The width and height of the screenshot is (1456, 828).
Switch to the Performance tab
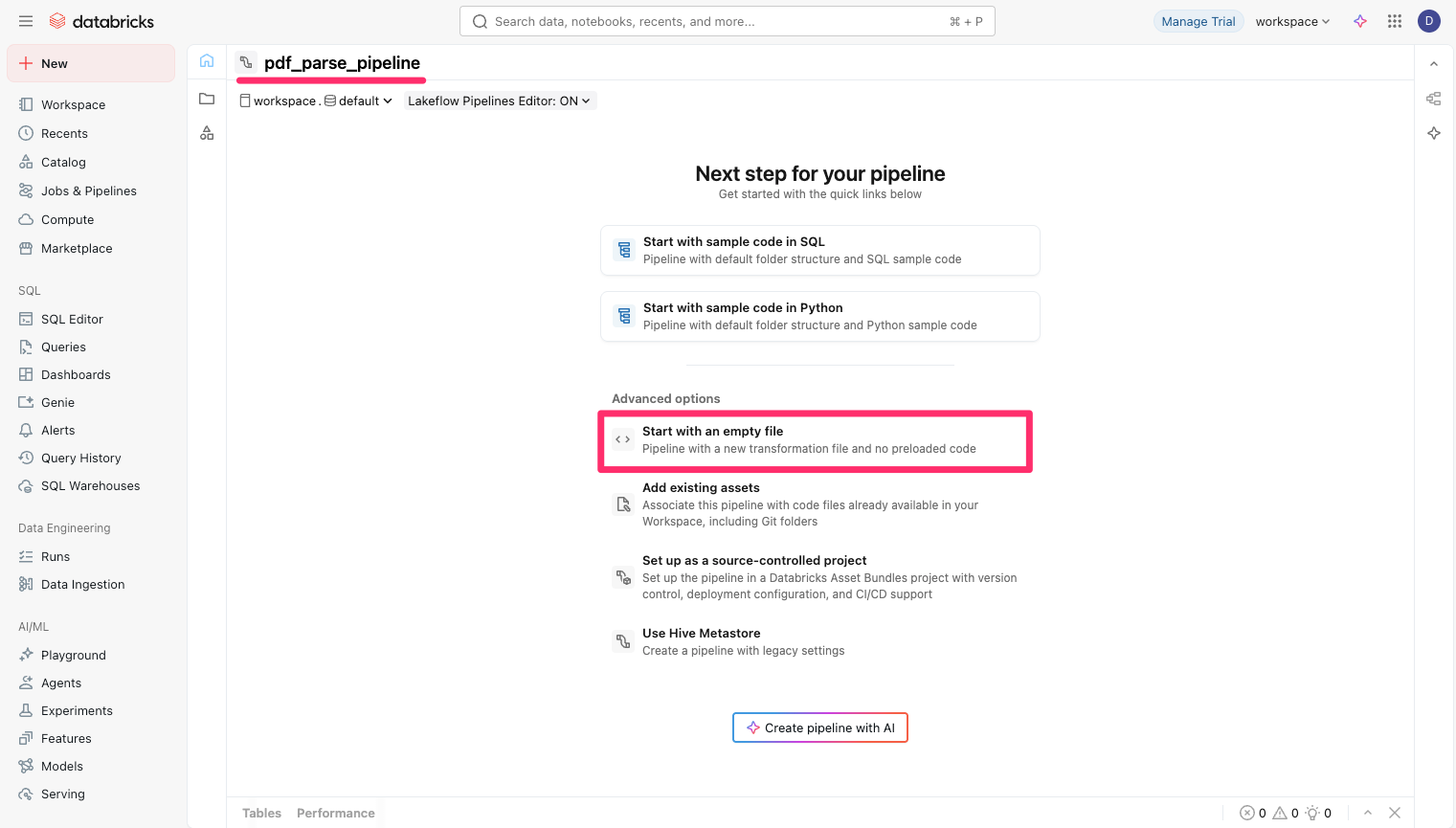tap(335, 813)
